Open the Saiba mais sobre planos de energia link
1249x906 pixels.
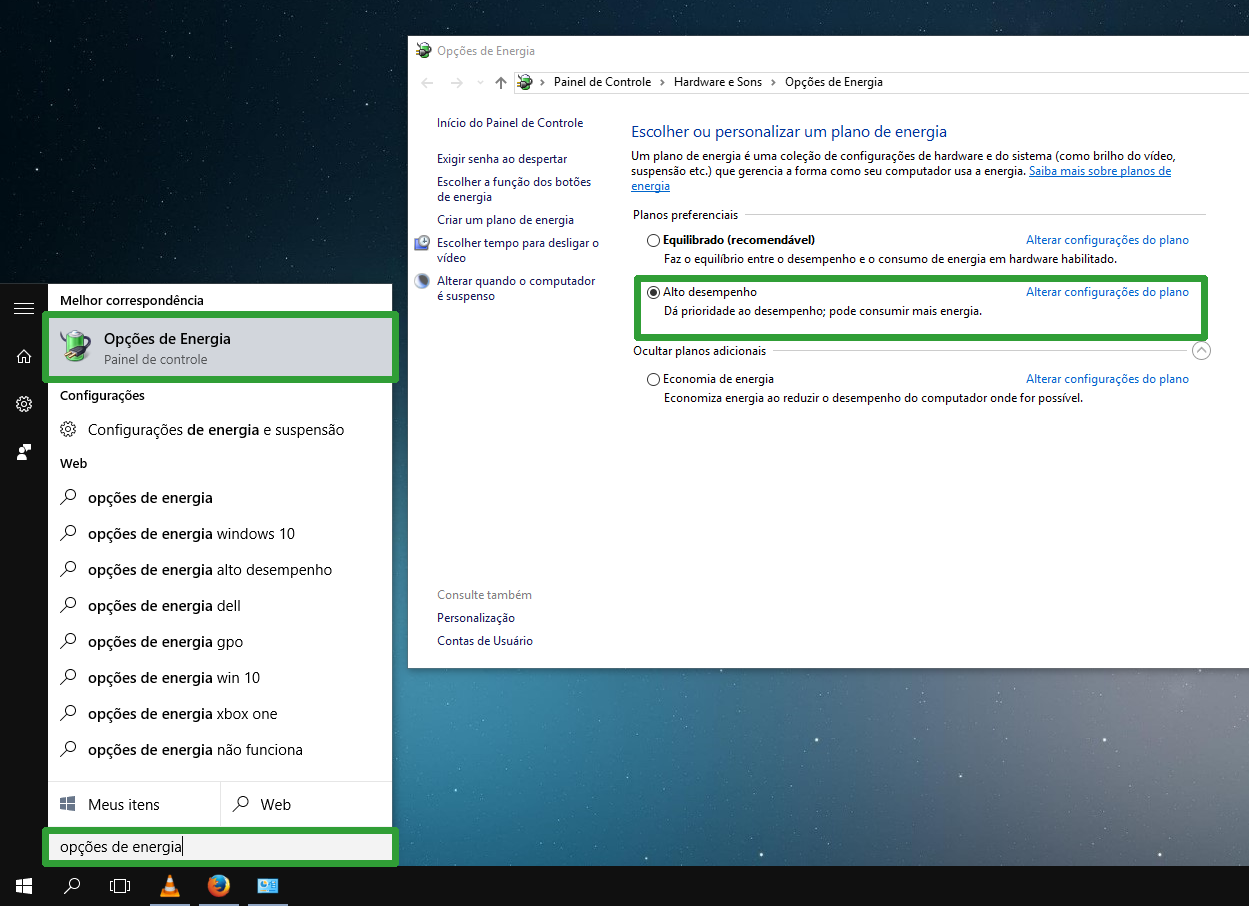pyautogui.click(x=1099, y=172)
